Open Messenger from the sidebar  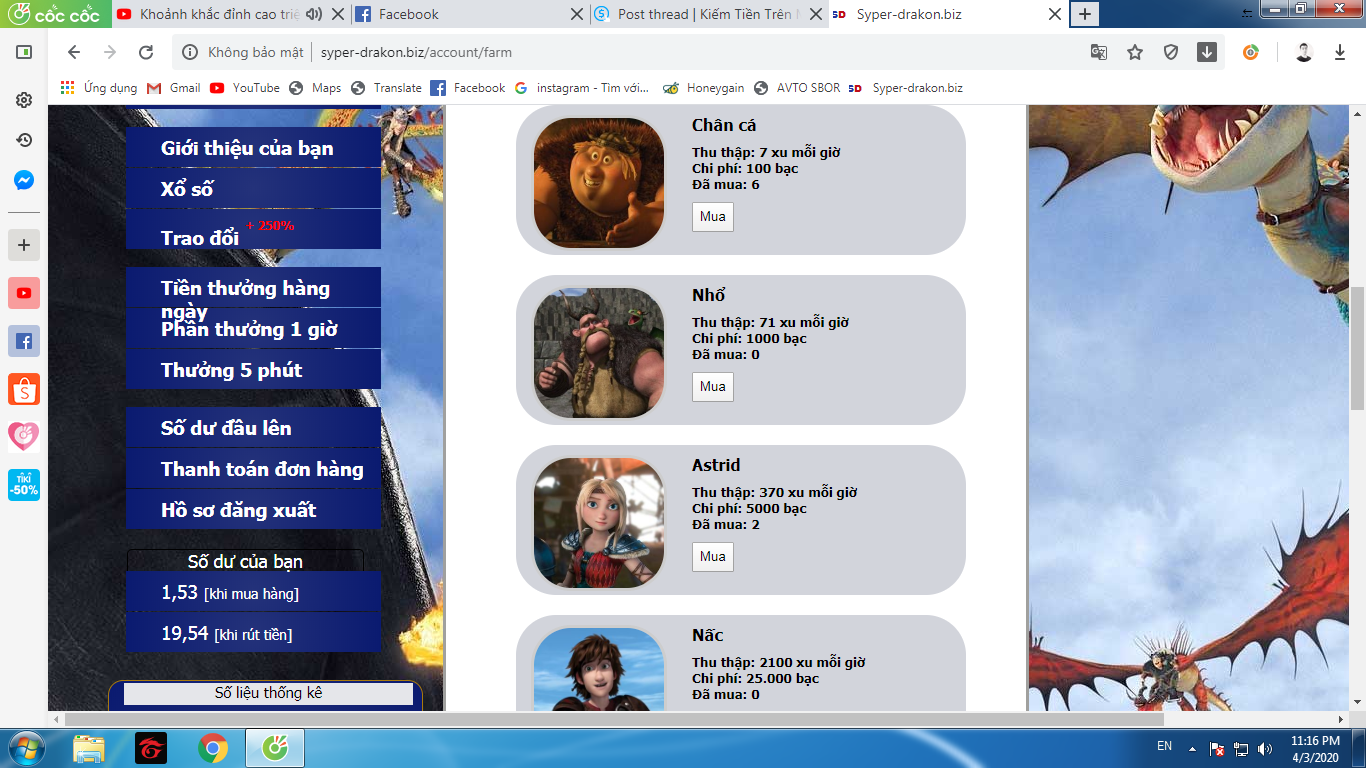24,181
